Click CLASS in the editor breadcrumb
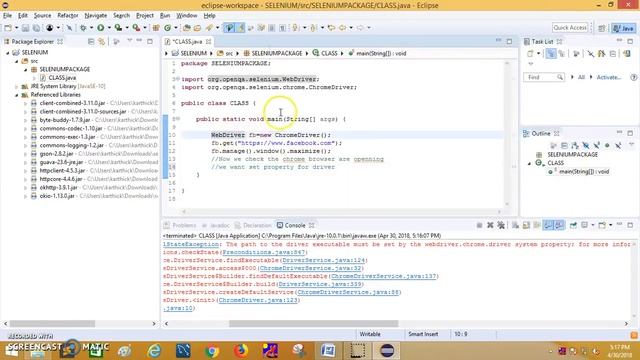The width and height of the screenshot is (640, 360). [x=329, y=53]
